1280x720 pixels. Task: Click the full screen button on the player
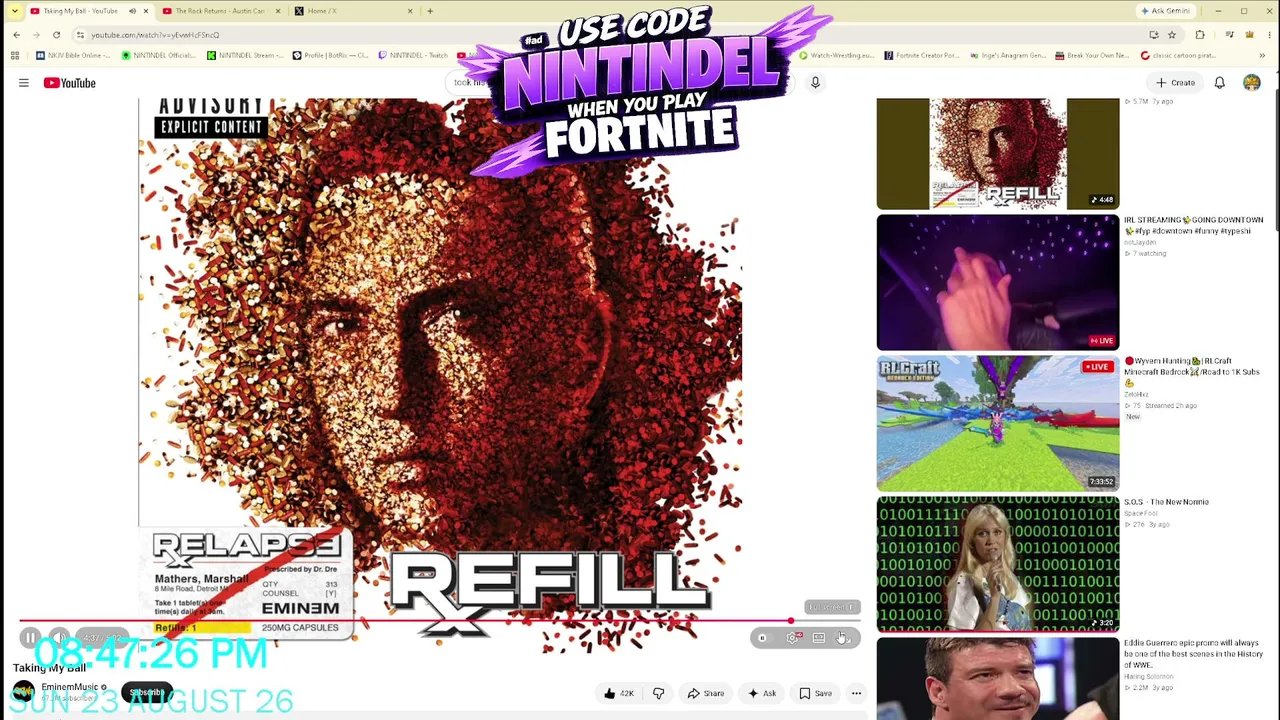pyautogui.click(x=845, y=638)
